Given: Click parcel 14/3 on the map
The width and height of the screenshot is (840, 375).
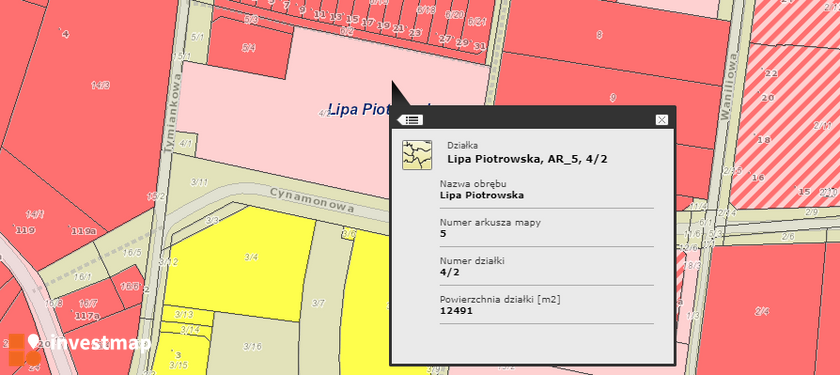Looking at the screenshot, I should (100, 85).
